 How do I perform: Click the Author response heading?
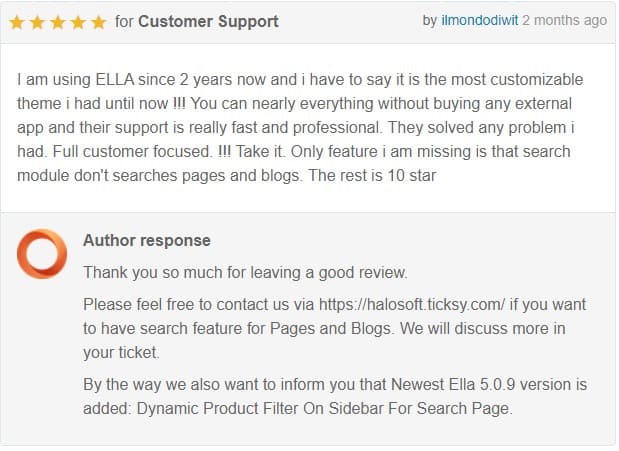(147, 241)
